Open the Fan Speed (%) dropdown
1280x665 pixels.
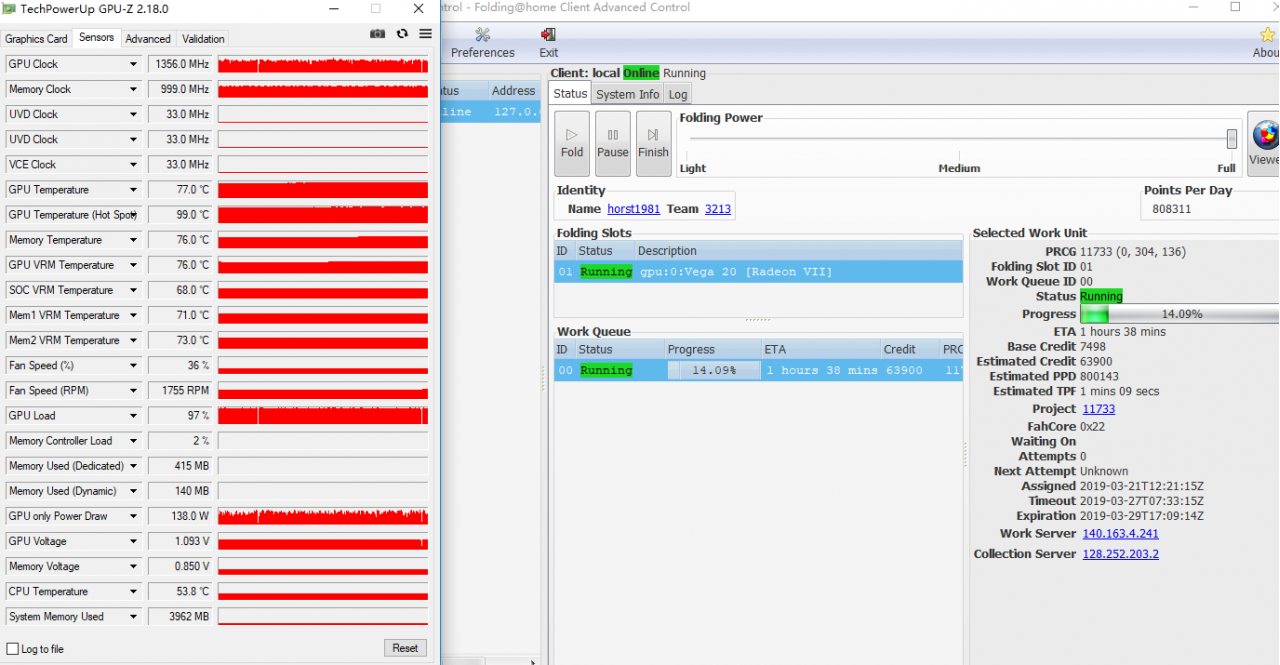132,365
